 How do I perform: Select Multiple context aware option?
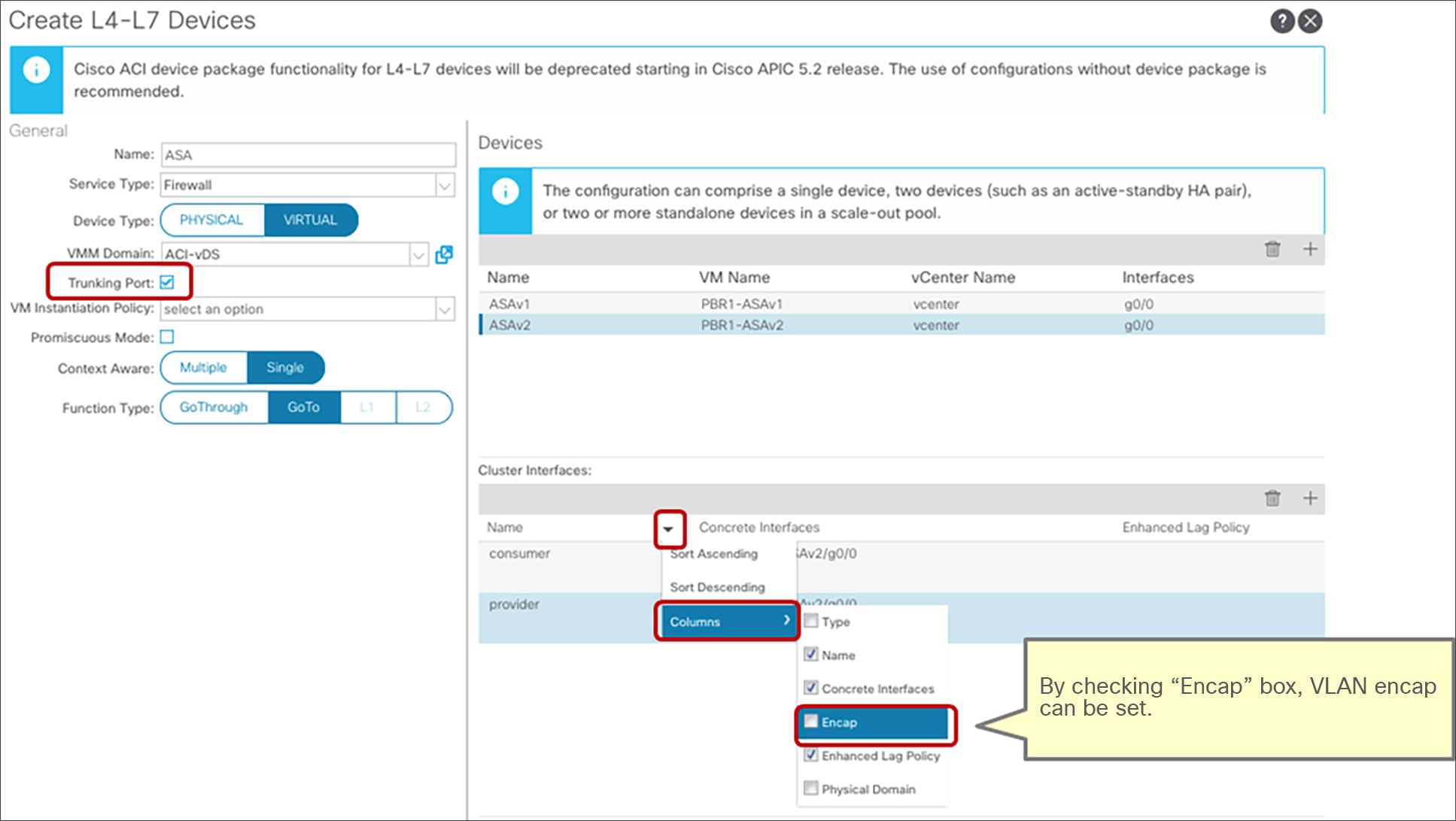[203, 367]
